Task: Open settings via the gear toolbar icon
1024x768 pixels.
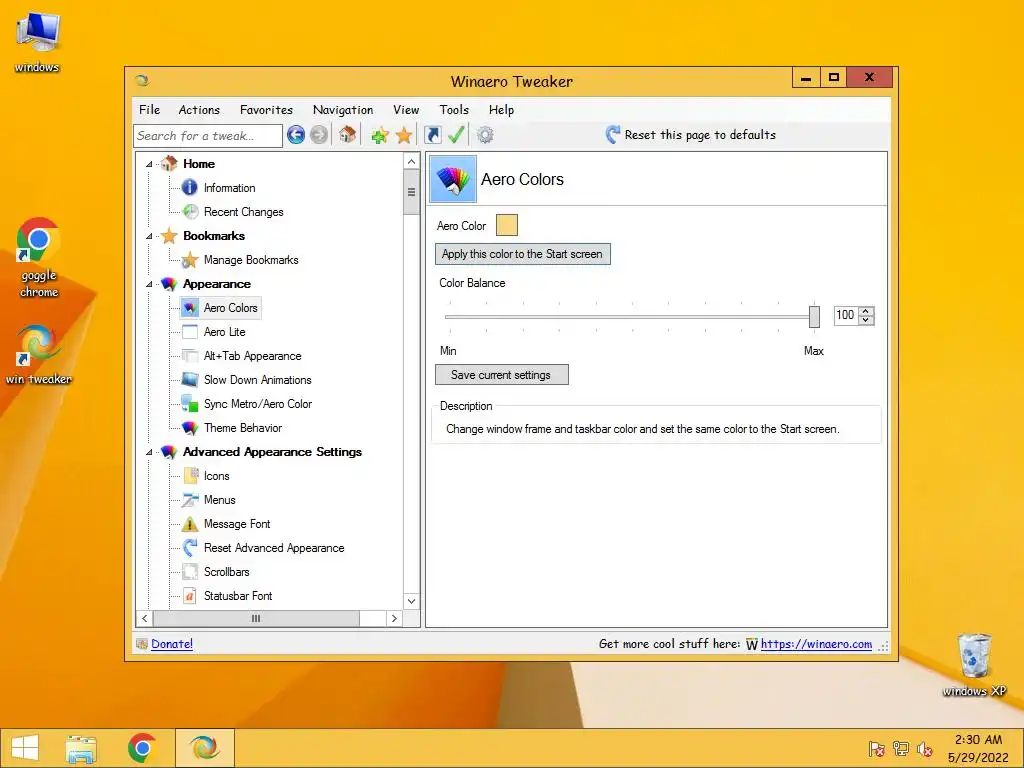Action: pos(485,135)
